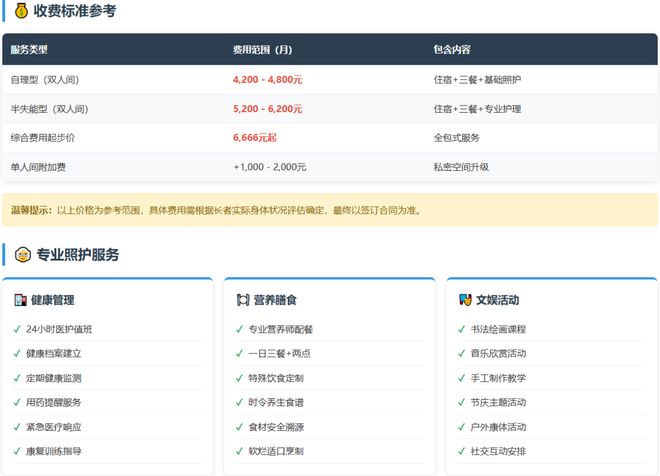
Task: Click the cell 全包式服务
Action: (x=457, y=138)
